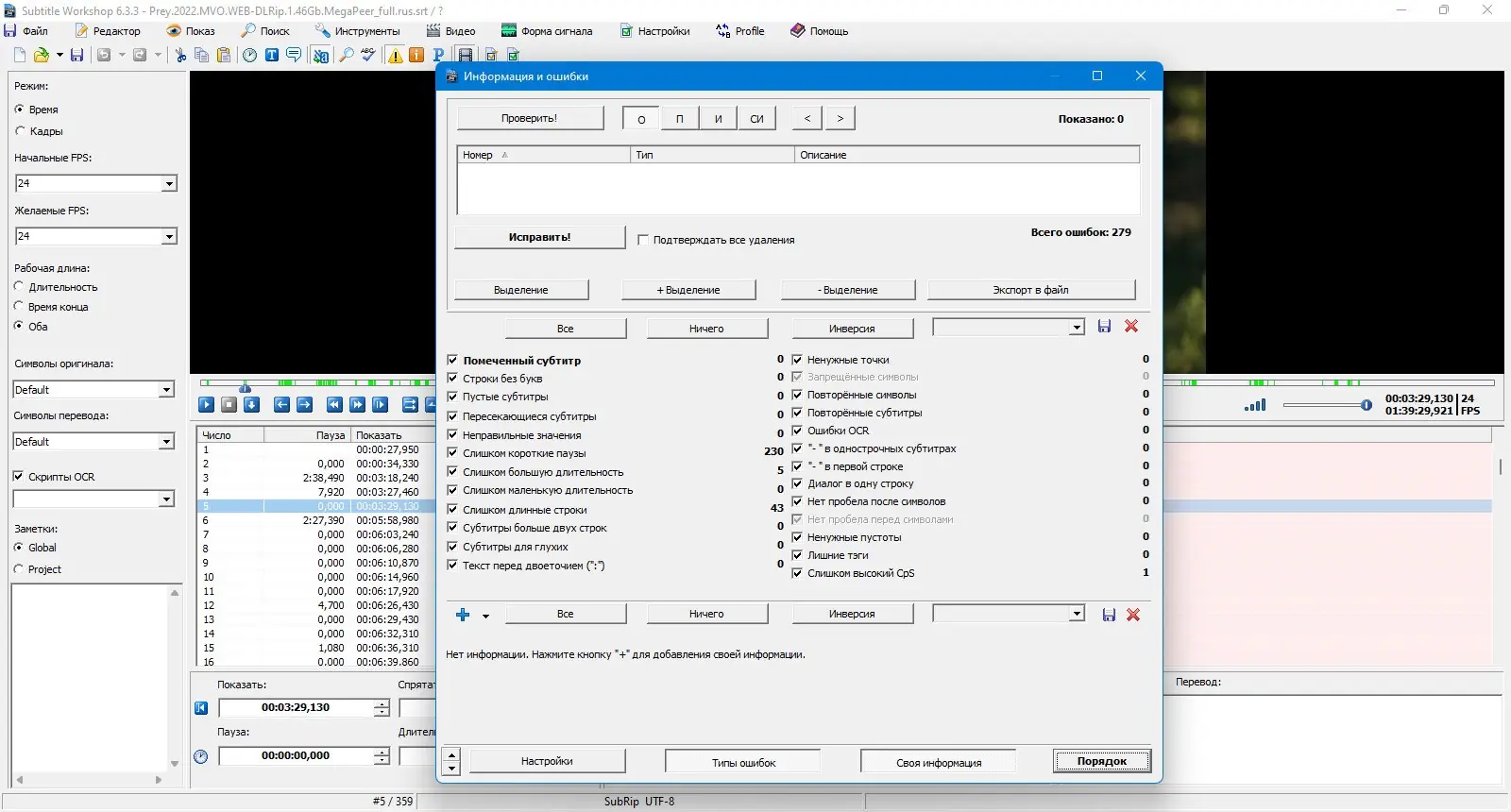
Task: Delete the error types preset with red X
Action: click(x=1131, y=327)
